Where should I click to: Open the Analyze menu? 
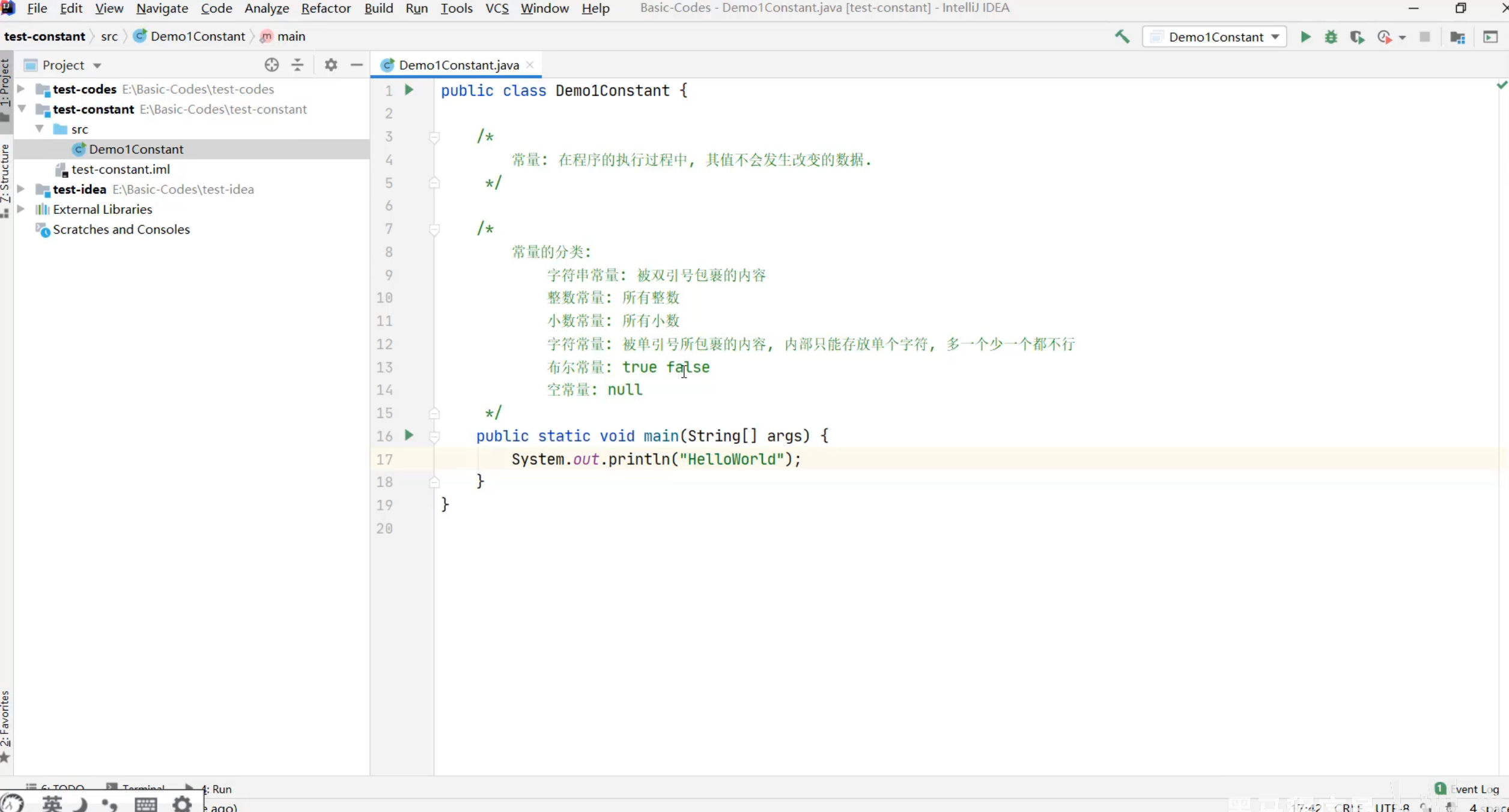click(266, 8)
